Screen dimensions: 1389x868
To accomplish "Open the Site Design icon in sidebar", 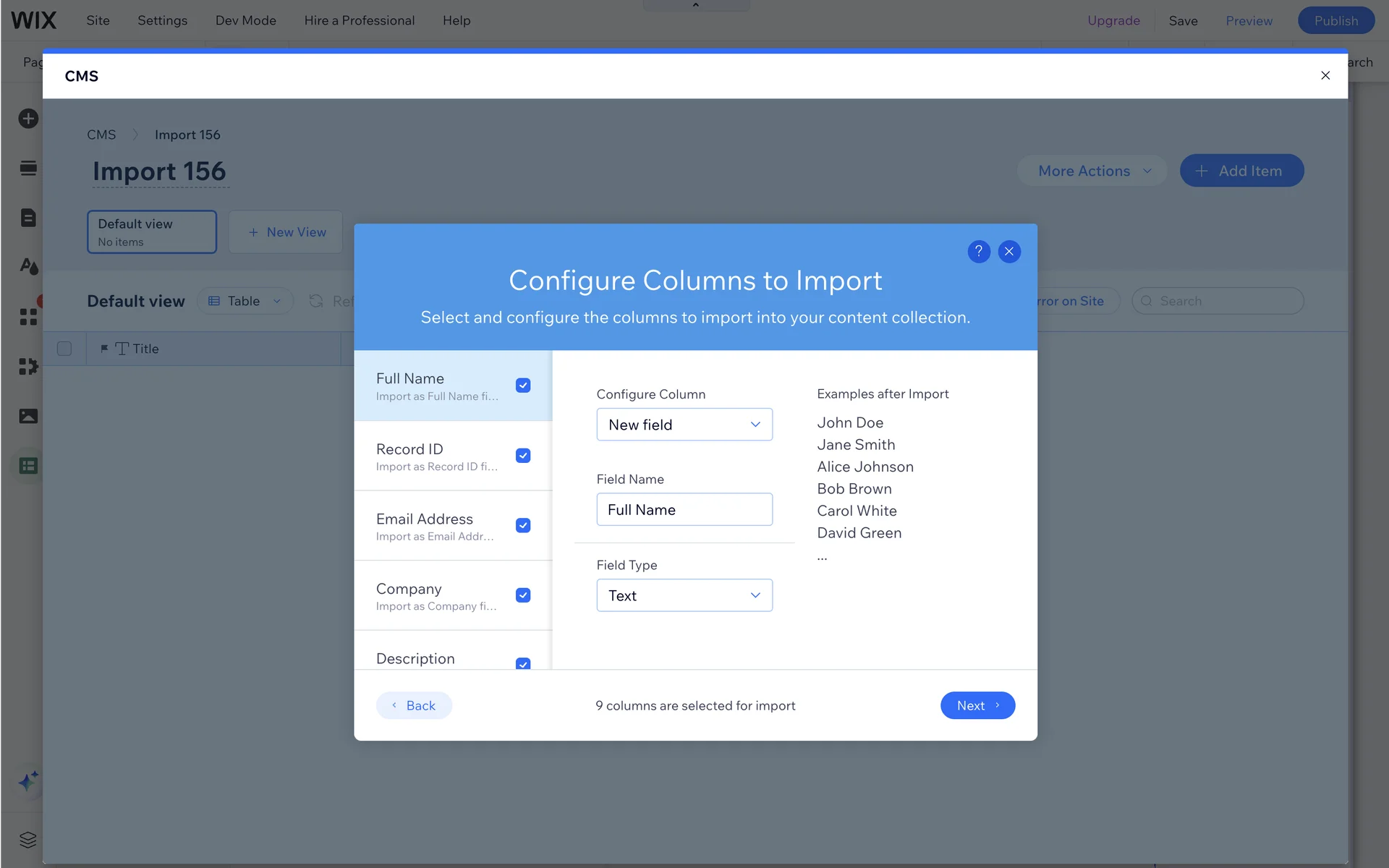I will tap(28, 267).
